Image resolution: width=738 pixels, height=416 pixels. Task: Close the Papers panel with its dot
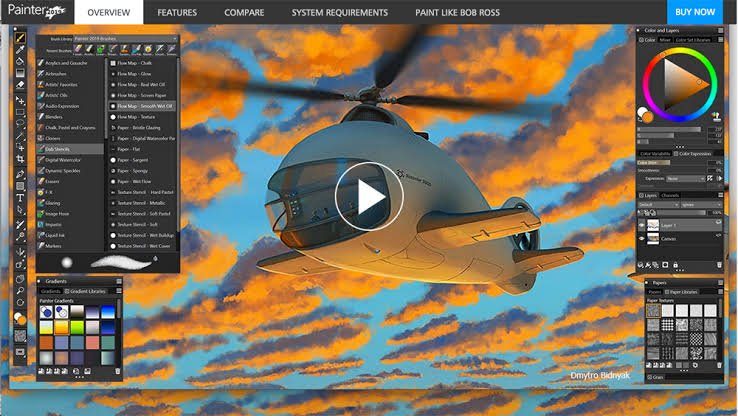coord(648,282)
